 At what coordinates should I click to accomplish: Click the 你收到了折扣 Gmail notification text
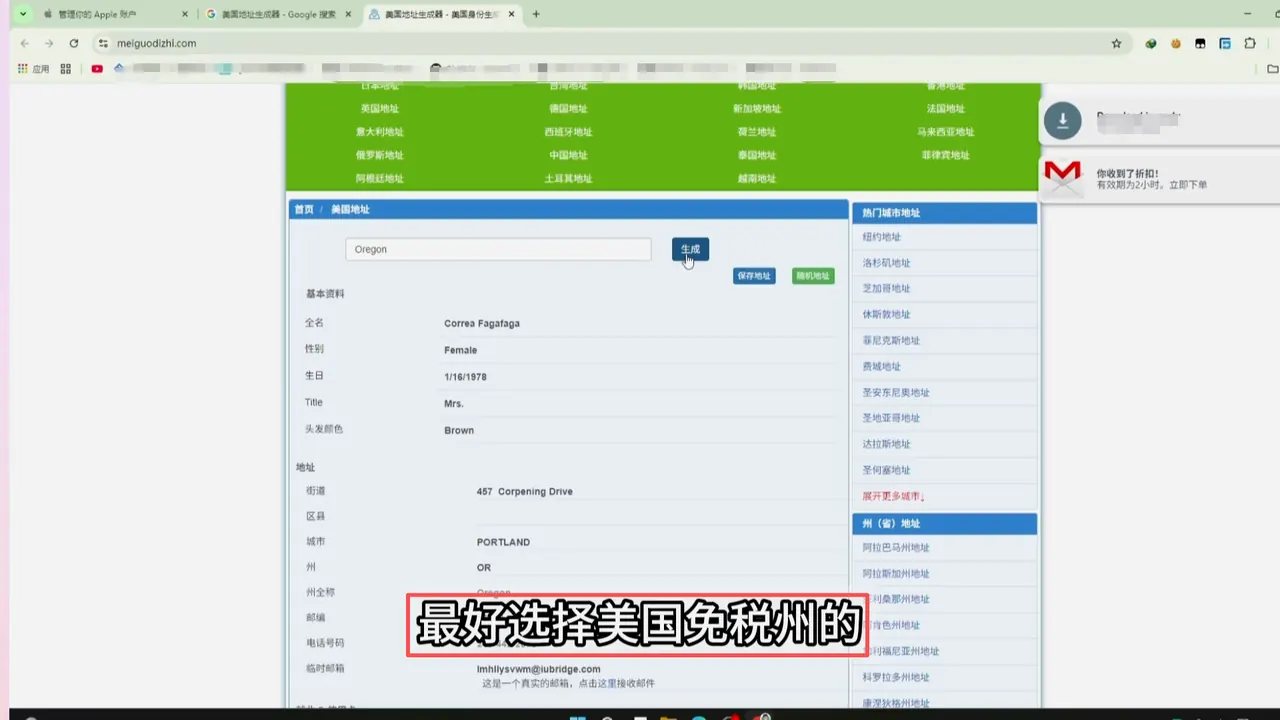click(1128, 173)
